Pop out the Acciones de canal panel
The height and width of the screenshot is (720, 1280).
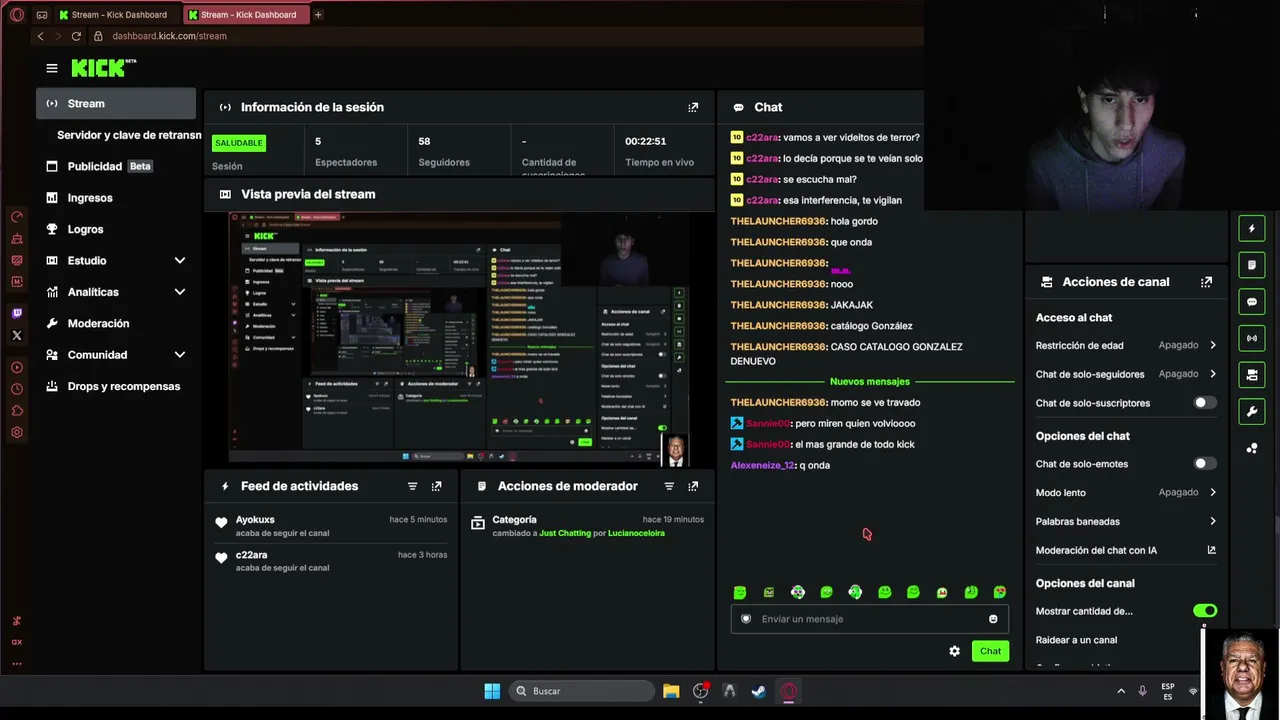click(1206, 282)
